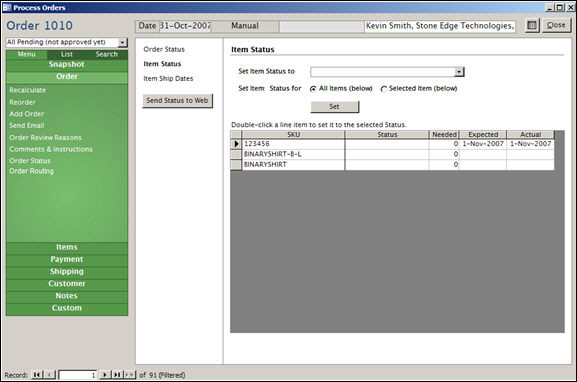Go to last record arrow
Viewport: 577px width, 382px height.
click(117, 375)
